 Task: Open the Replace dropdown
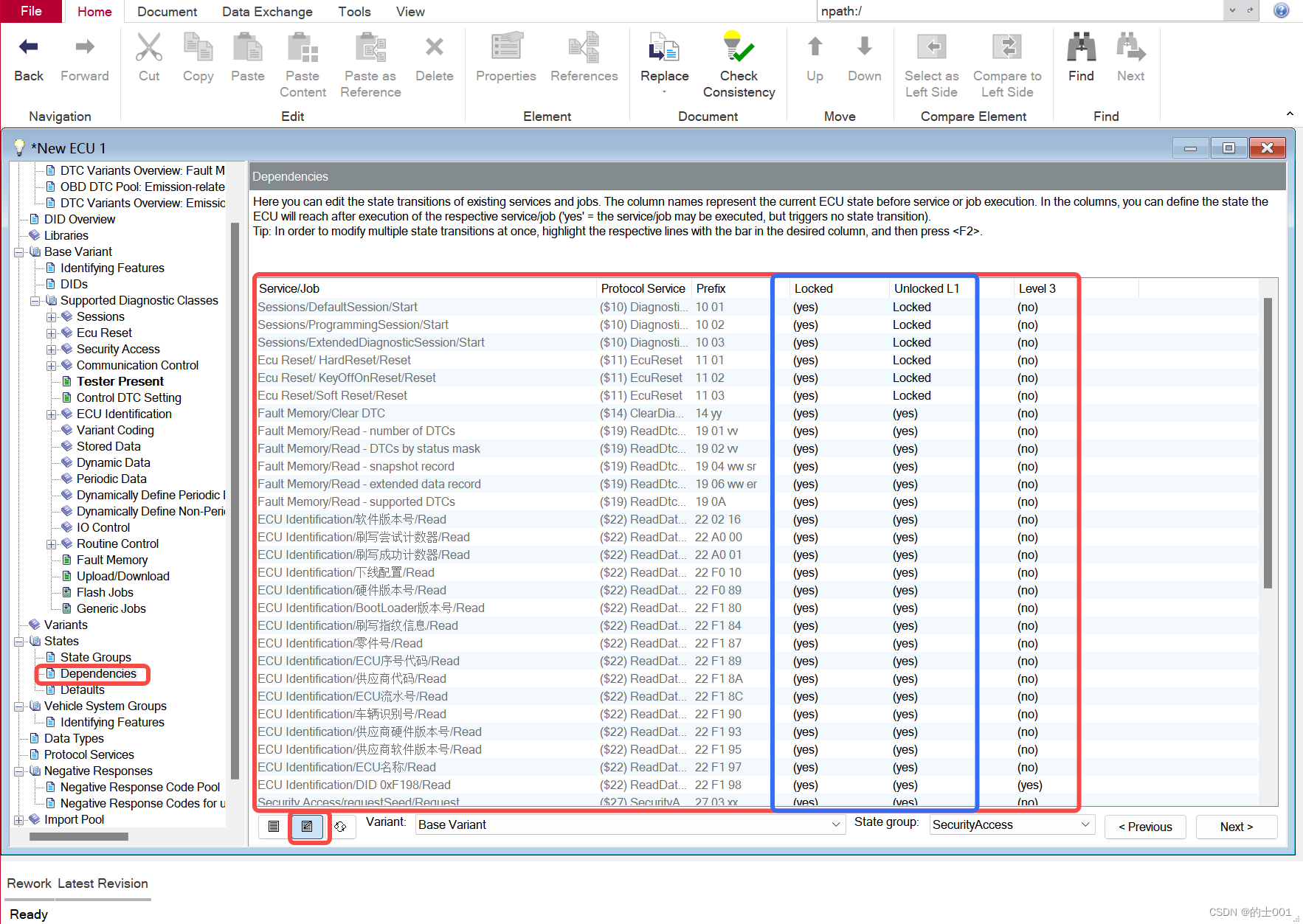(664, 91)
